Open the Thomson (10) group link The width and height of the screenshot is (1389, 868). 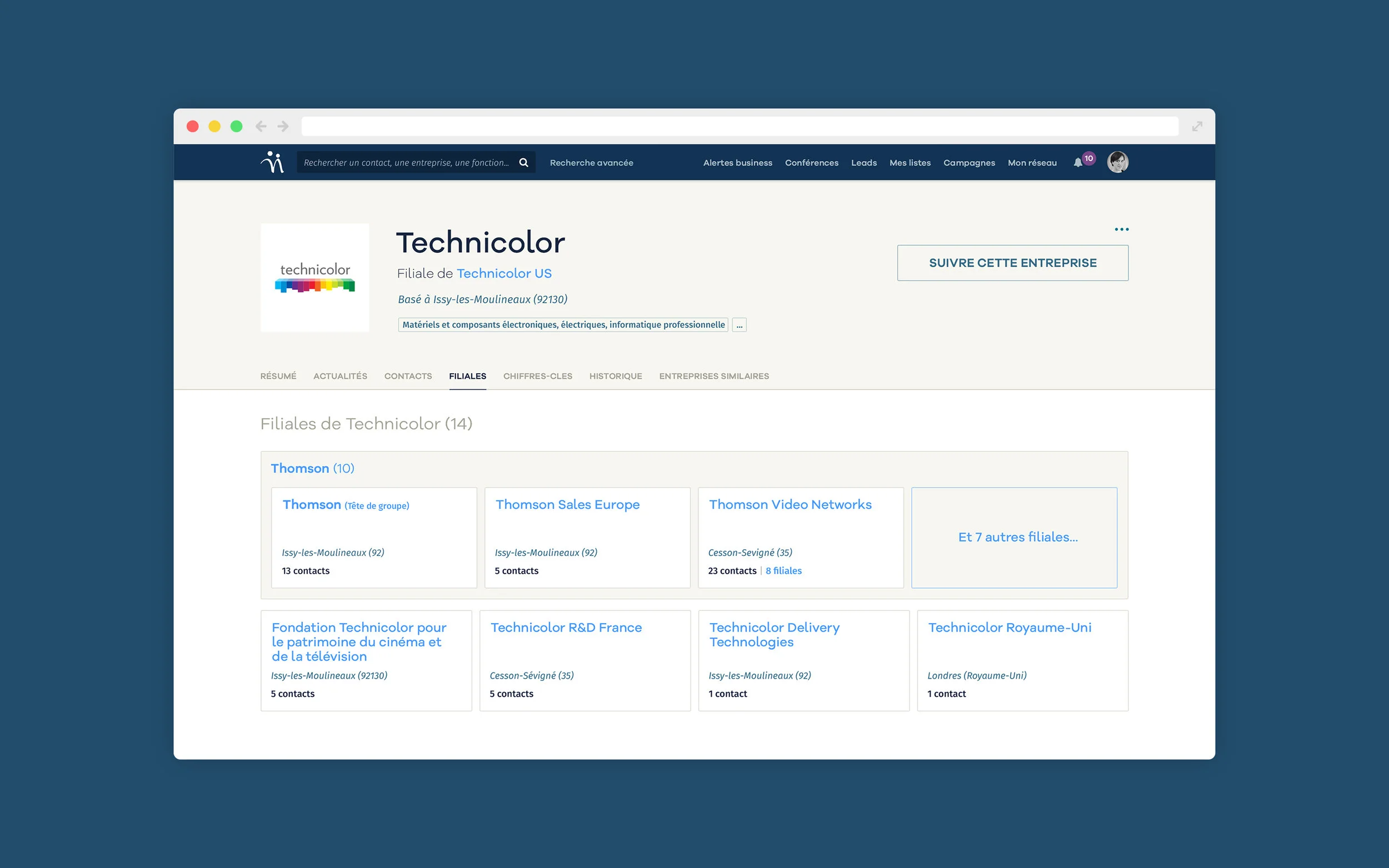[312, 469]
